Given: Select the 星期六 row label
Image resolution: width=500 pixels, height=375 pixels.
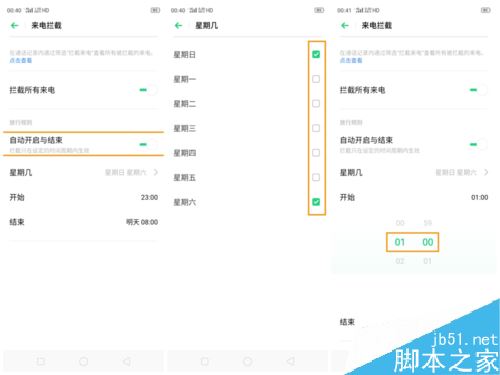Looking at the screenshot, I should (x=184, y=202).
